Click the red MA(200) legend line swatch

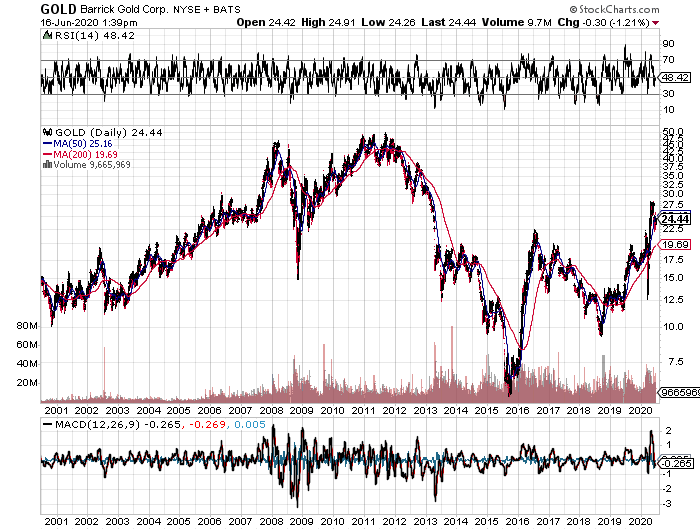coord(48,154)
